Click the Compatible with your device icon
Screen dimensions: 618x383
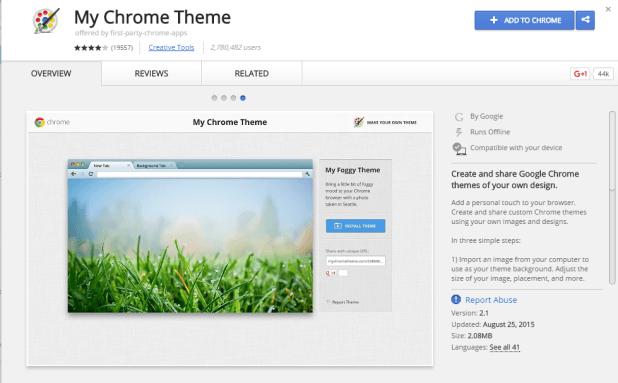click(x=459, y=149)
